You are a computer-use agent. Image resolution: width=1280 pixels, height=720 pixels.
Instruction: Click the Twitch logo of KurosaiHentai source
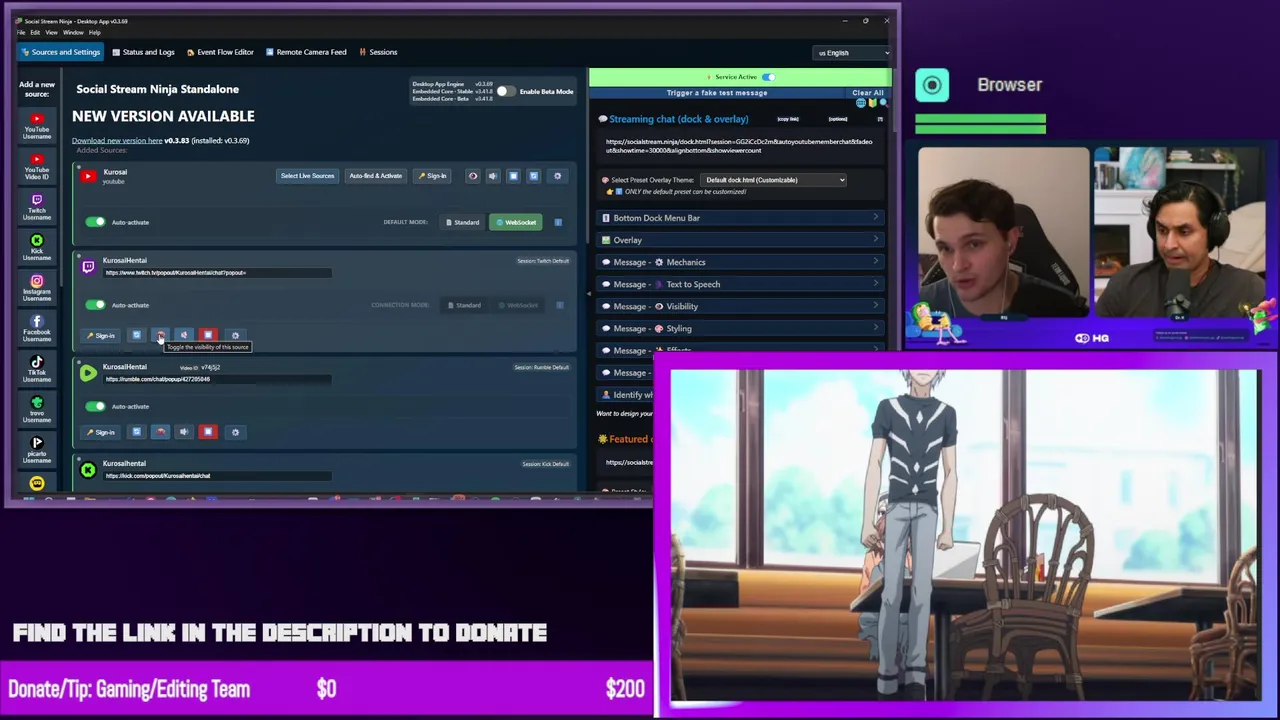[x=88, y=266]
